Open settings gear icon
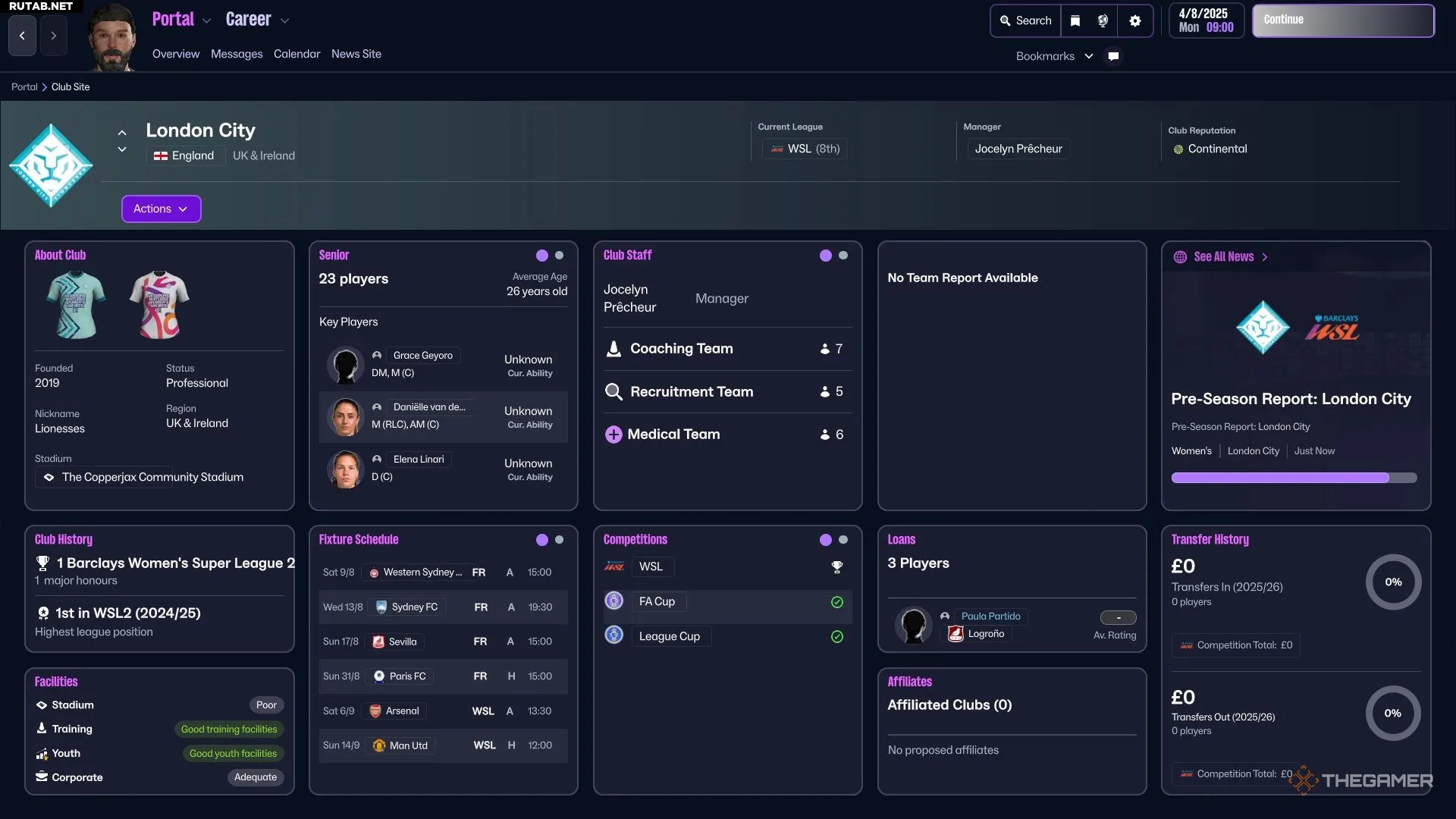1456x819 pixels. (x=1134, y=20)
